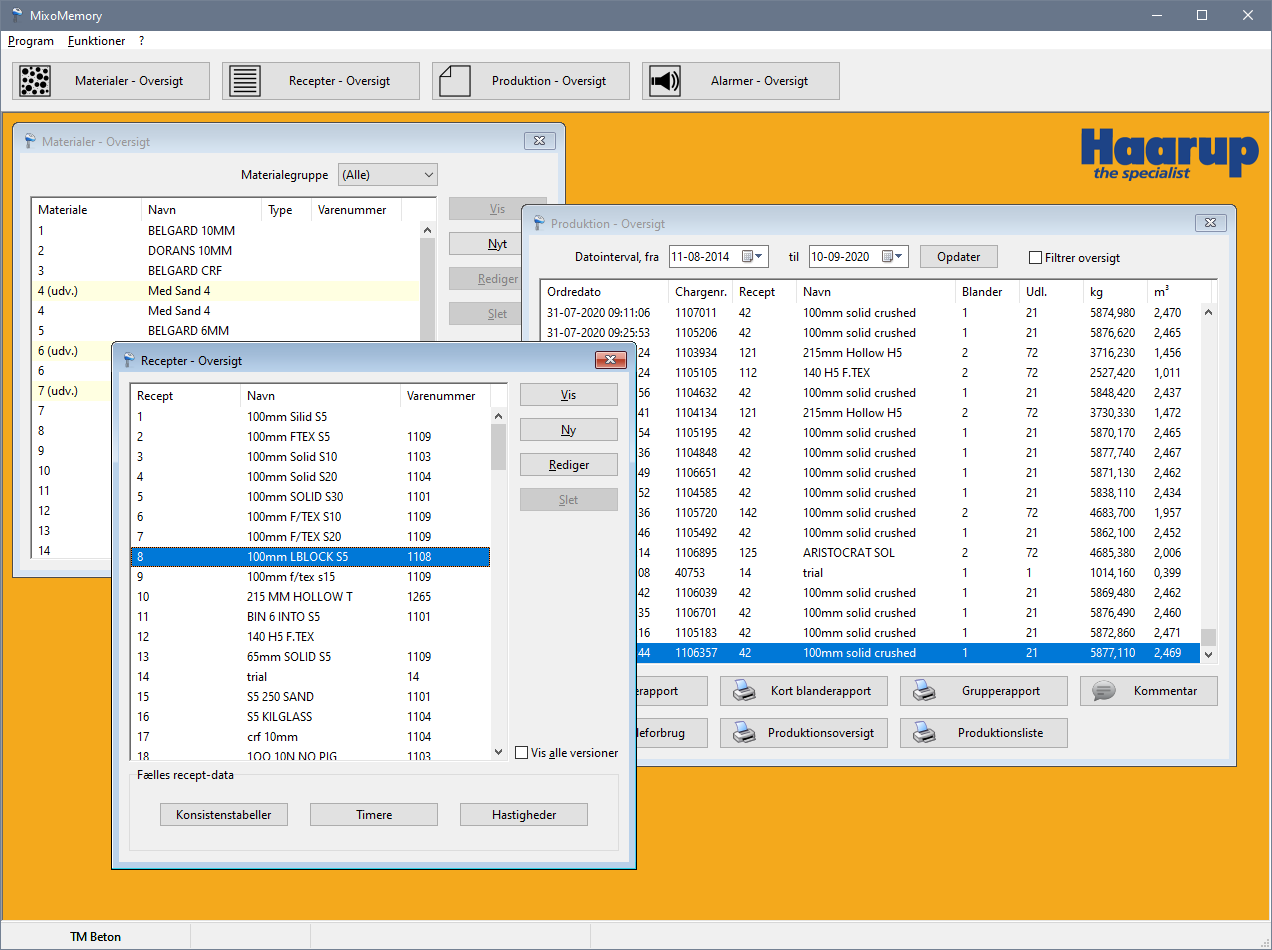Click down arrow of Recepter list scrollbar
Screen dimensions: 1272x950
point(498,753)
